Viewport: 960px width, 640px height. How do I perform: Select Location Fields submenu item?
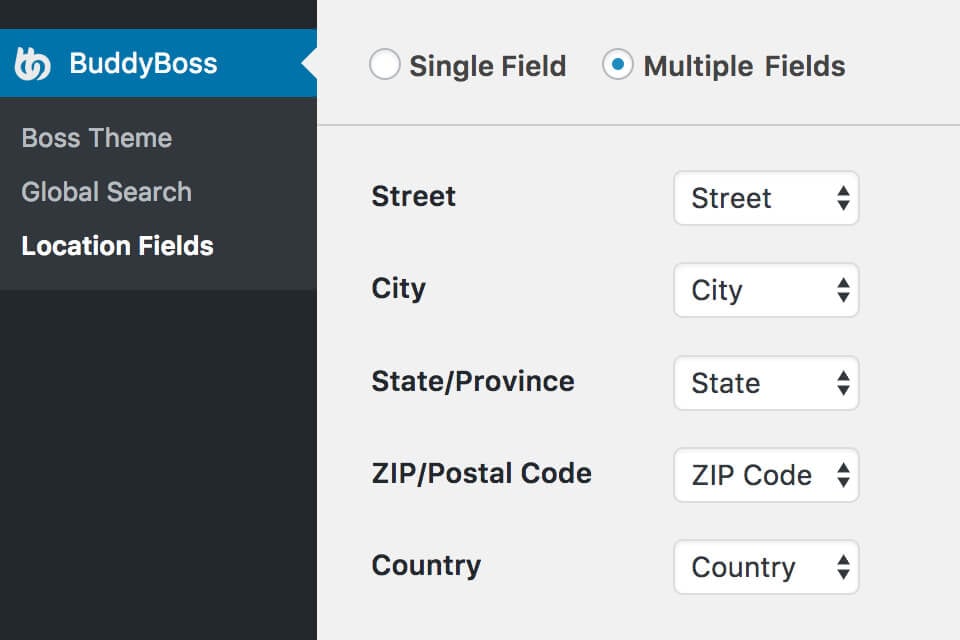[118, 246]
